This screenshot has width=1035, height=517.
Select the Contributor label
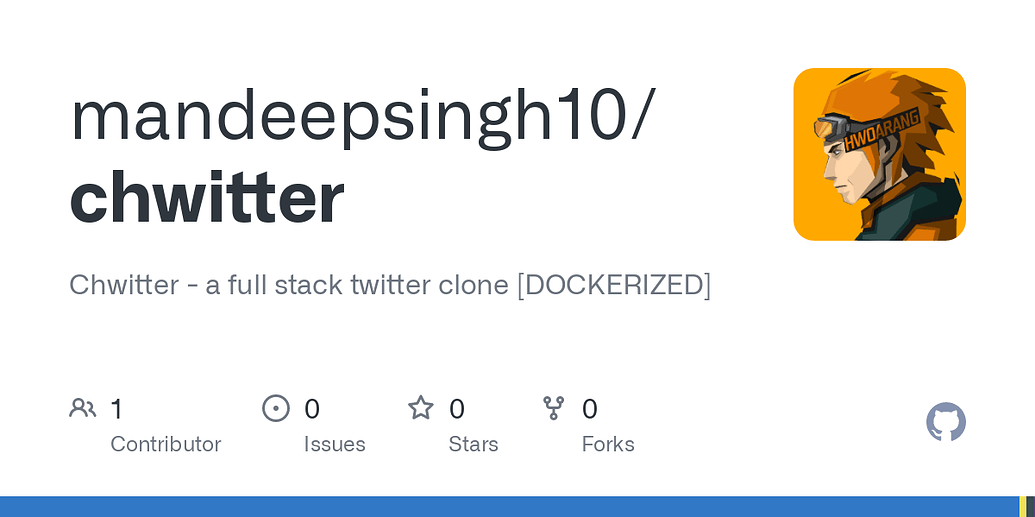[x=165, y=444]
